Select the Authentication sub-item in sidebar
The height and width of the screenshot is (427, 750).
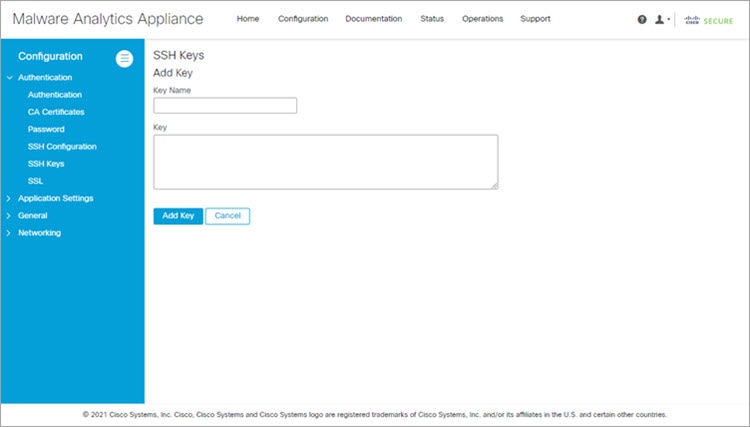[55, 95]
